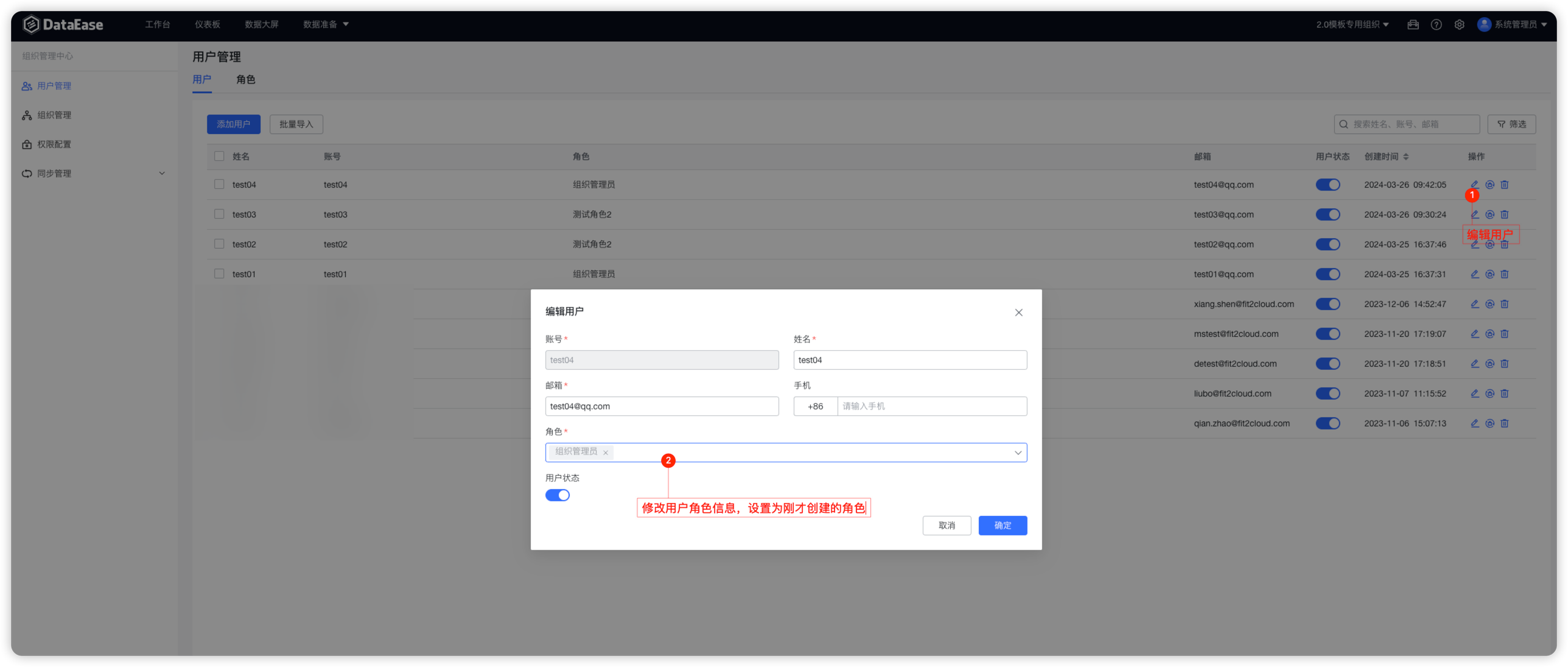This screenshot has height=667, width=1568.
Task: Click the +86 country code selector
Action: (x=815, y=406)
